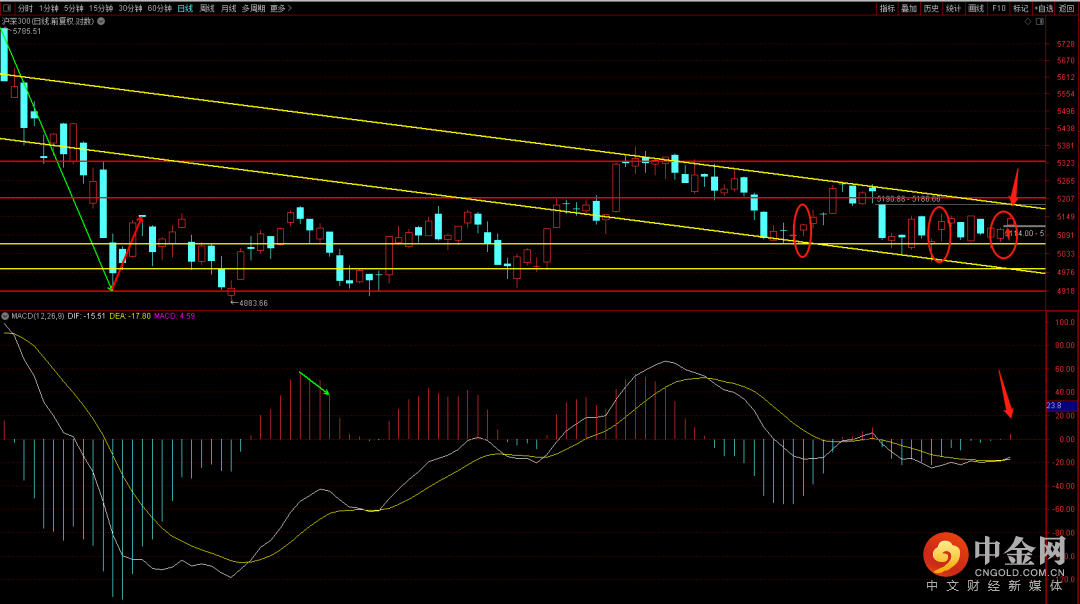Choose the 周线 weekly chart
1080x604 pixels.
[x=207, y=8]
